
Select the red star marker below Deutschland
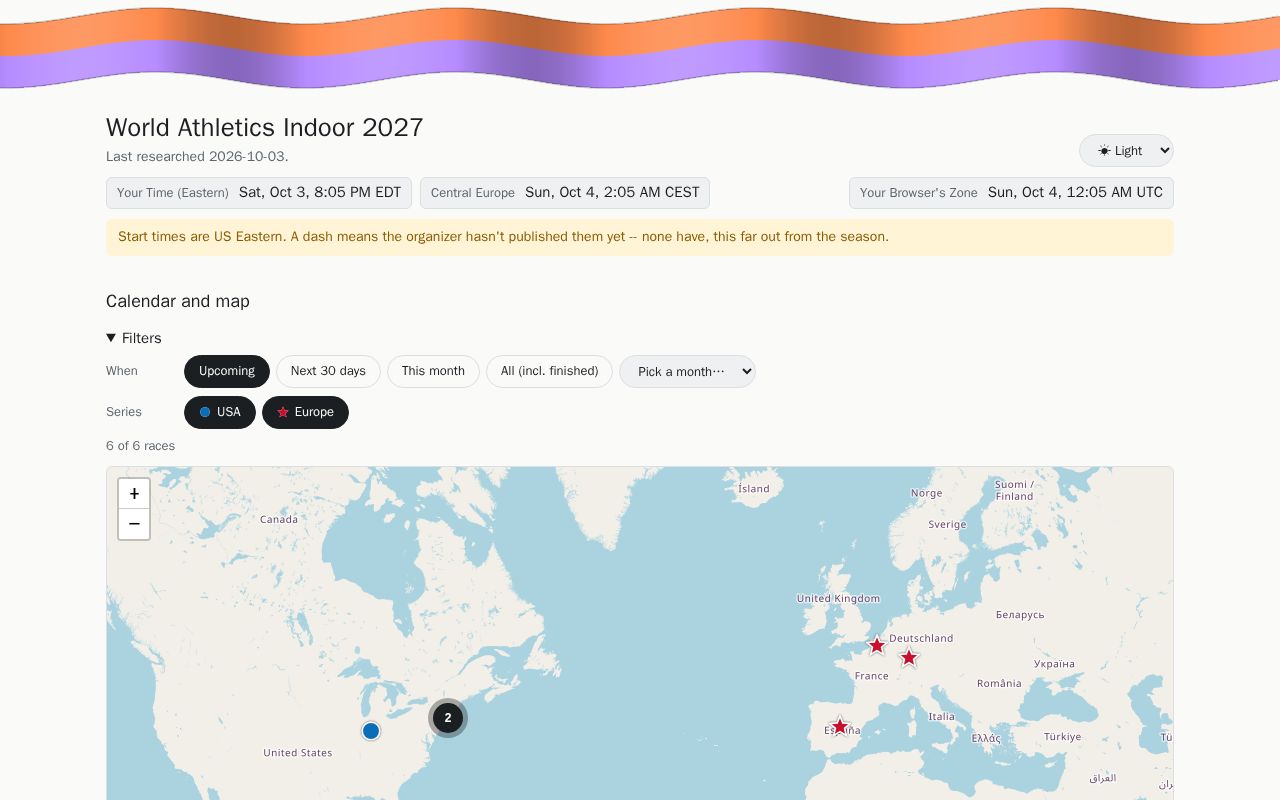[908, 658]
